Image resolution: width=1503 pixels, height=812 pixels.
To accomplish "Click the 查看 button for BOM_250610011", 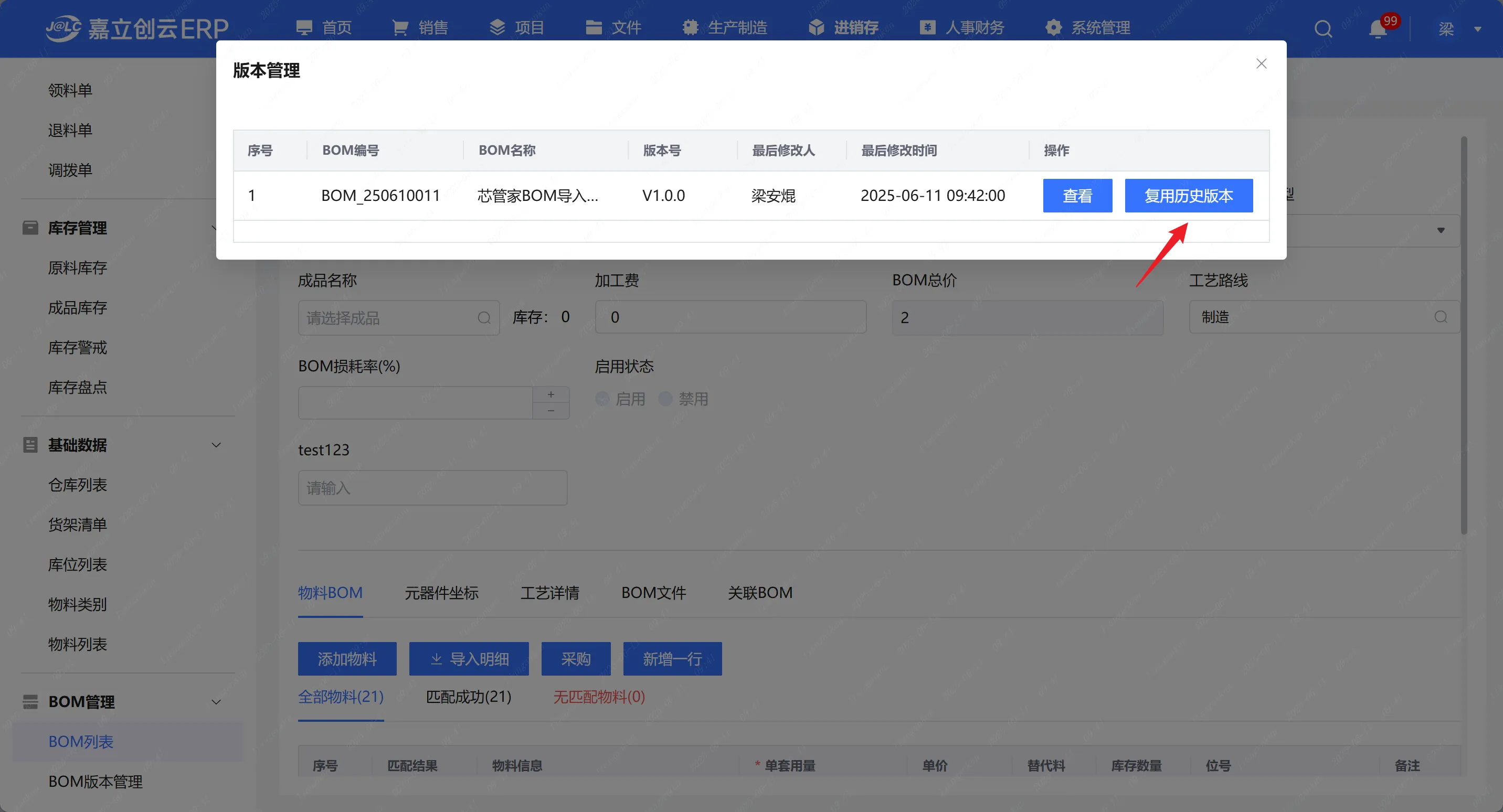I will point(1076,196).
